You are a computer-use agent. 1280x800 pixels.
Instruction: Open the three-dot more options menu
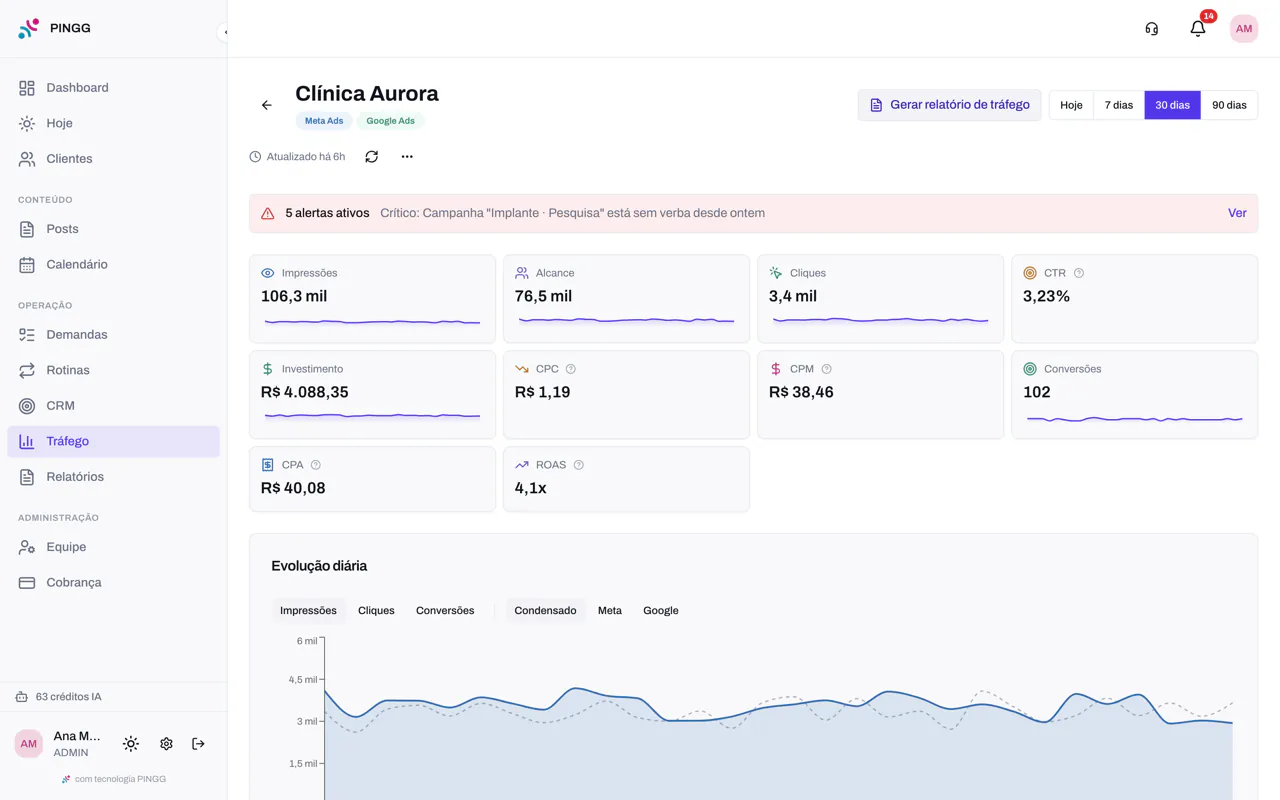click(407, 157)
